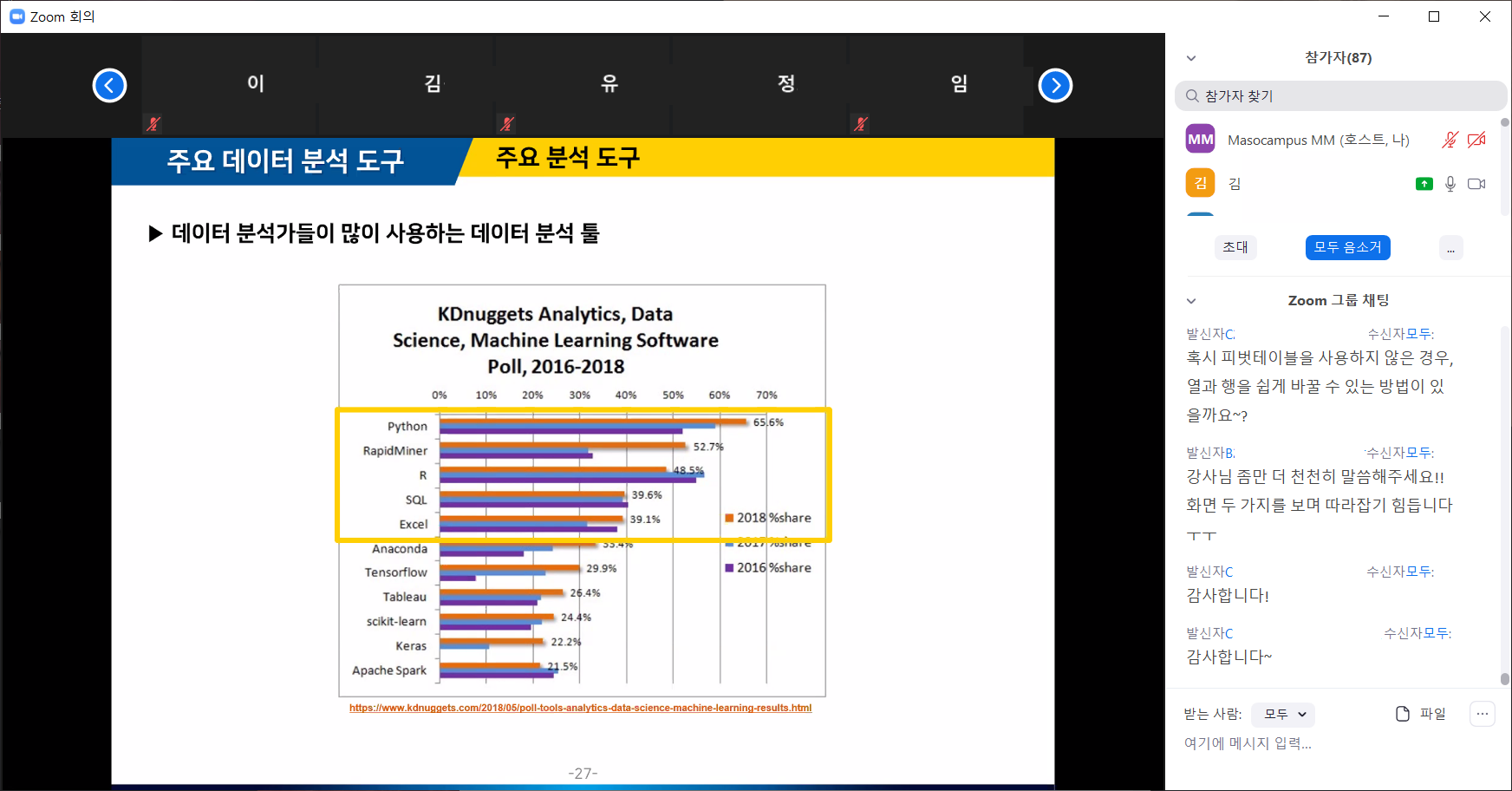Mute participant 김's microphone

(x=1450, y=184)
